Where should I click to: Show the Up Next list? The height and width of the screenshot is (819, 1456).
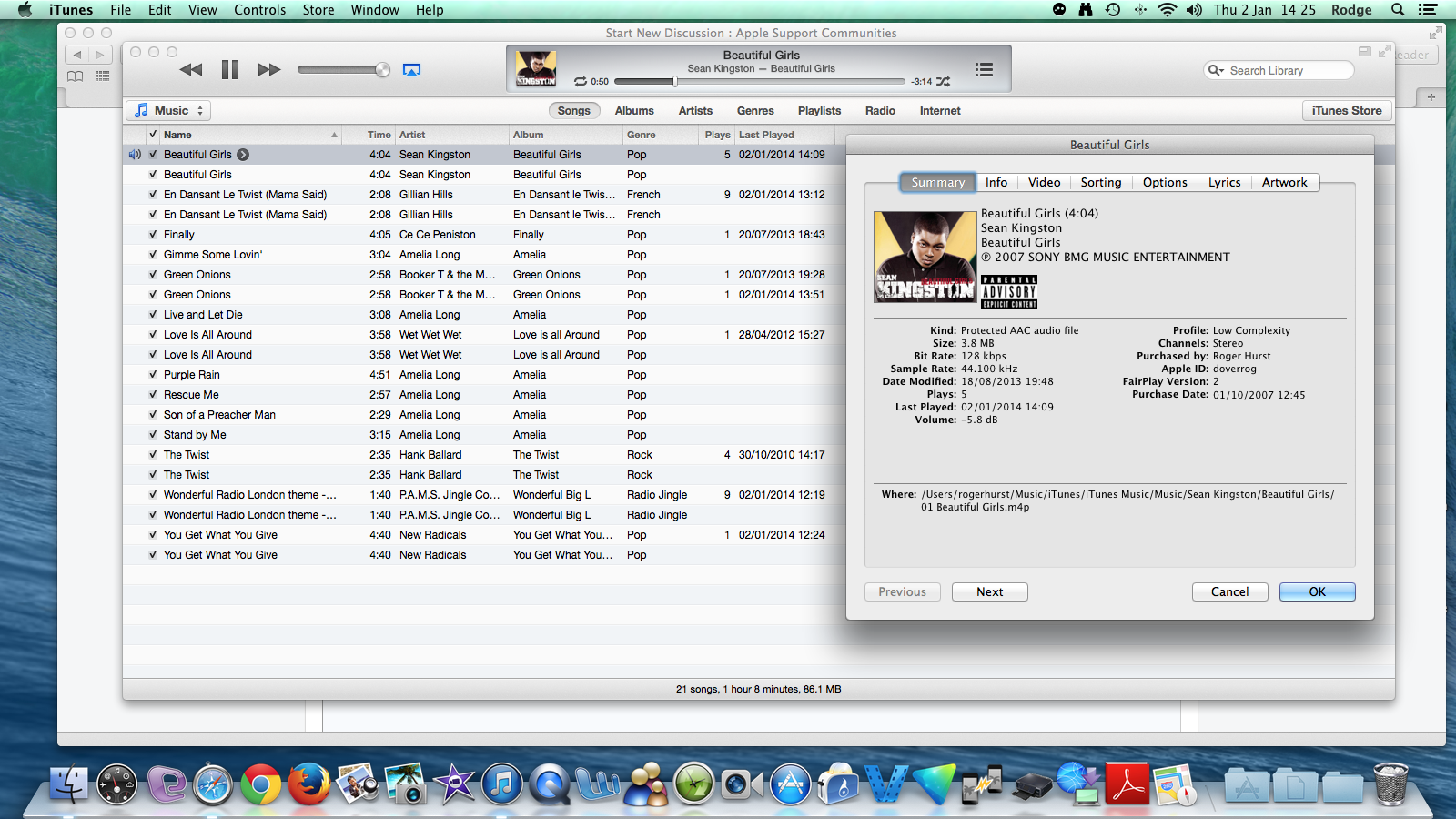coord(984,70)
